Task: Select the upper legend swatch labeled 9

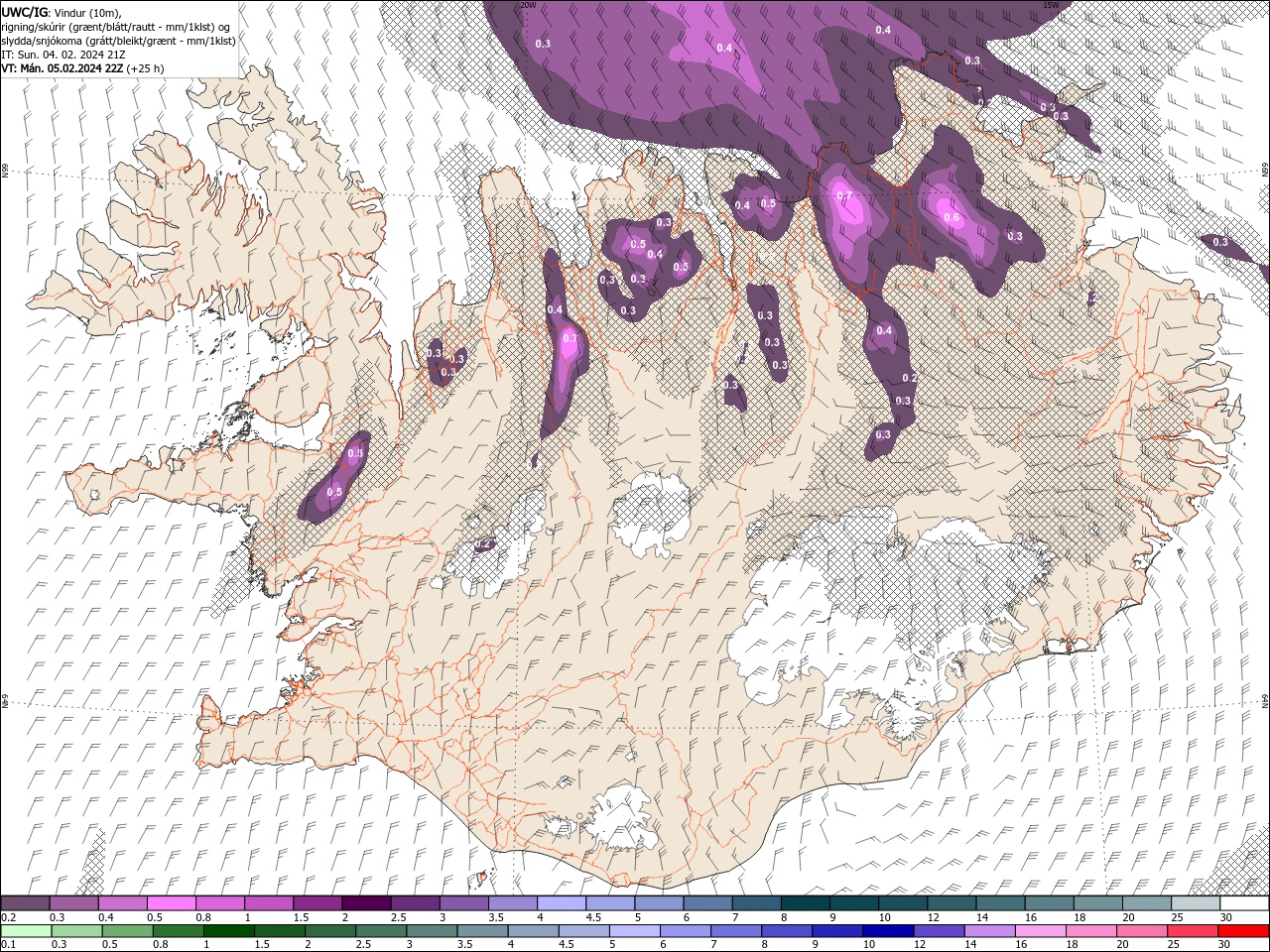Action: coord(853,902)
